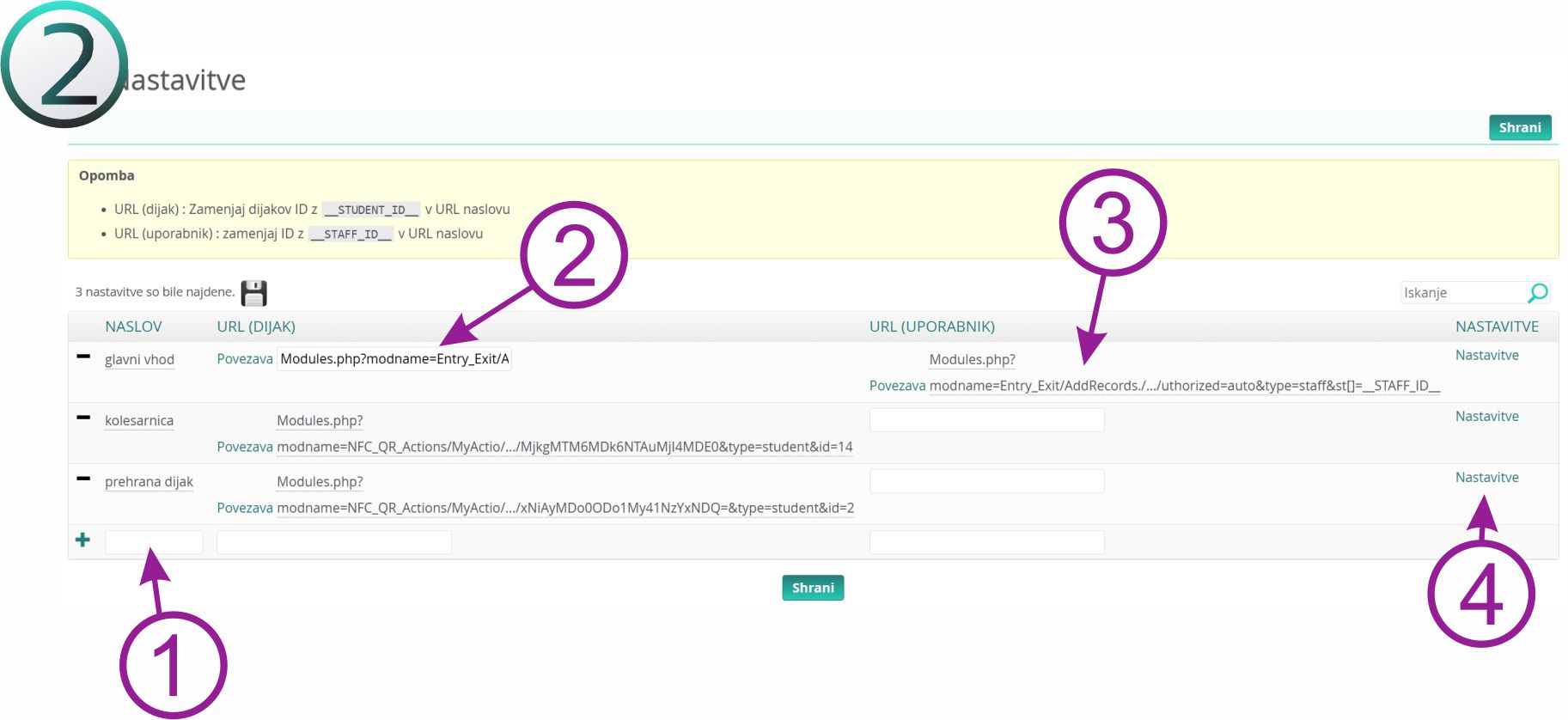Edit the glavni vhod student URL field
Image resolution: width=1568 pixels, height=720 pixels.
pyautogui.click(x=394, y=359)
